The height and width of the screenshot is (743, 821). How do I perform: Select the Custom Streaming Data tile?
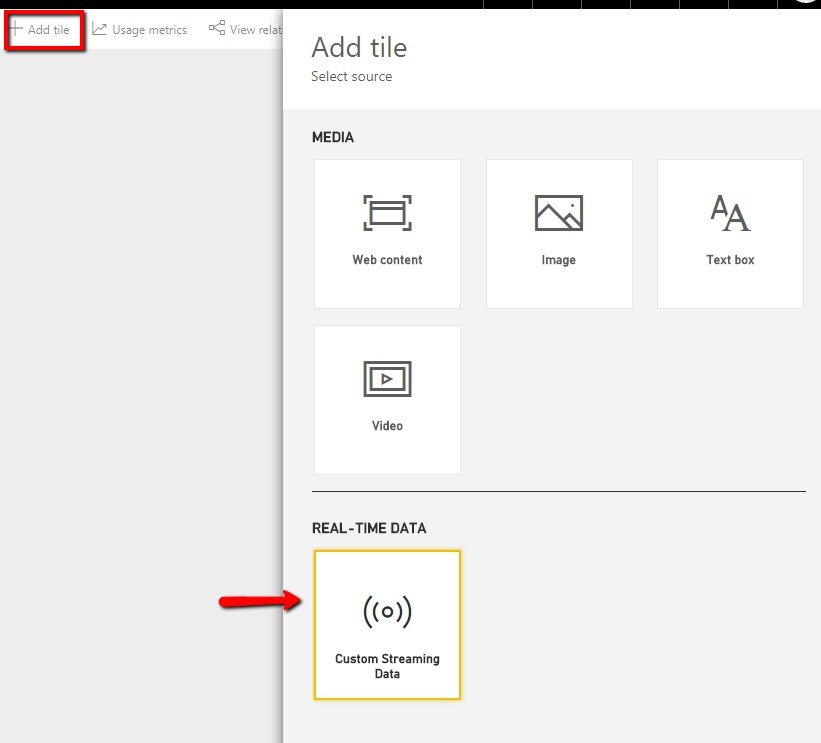pos(387,624)
